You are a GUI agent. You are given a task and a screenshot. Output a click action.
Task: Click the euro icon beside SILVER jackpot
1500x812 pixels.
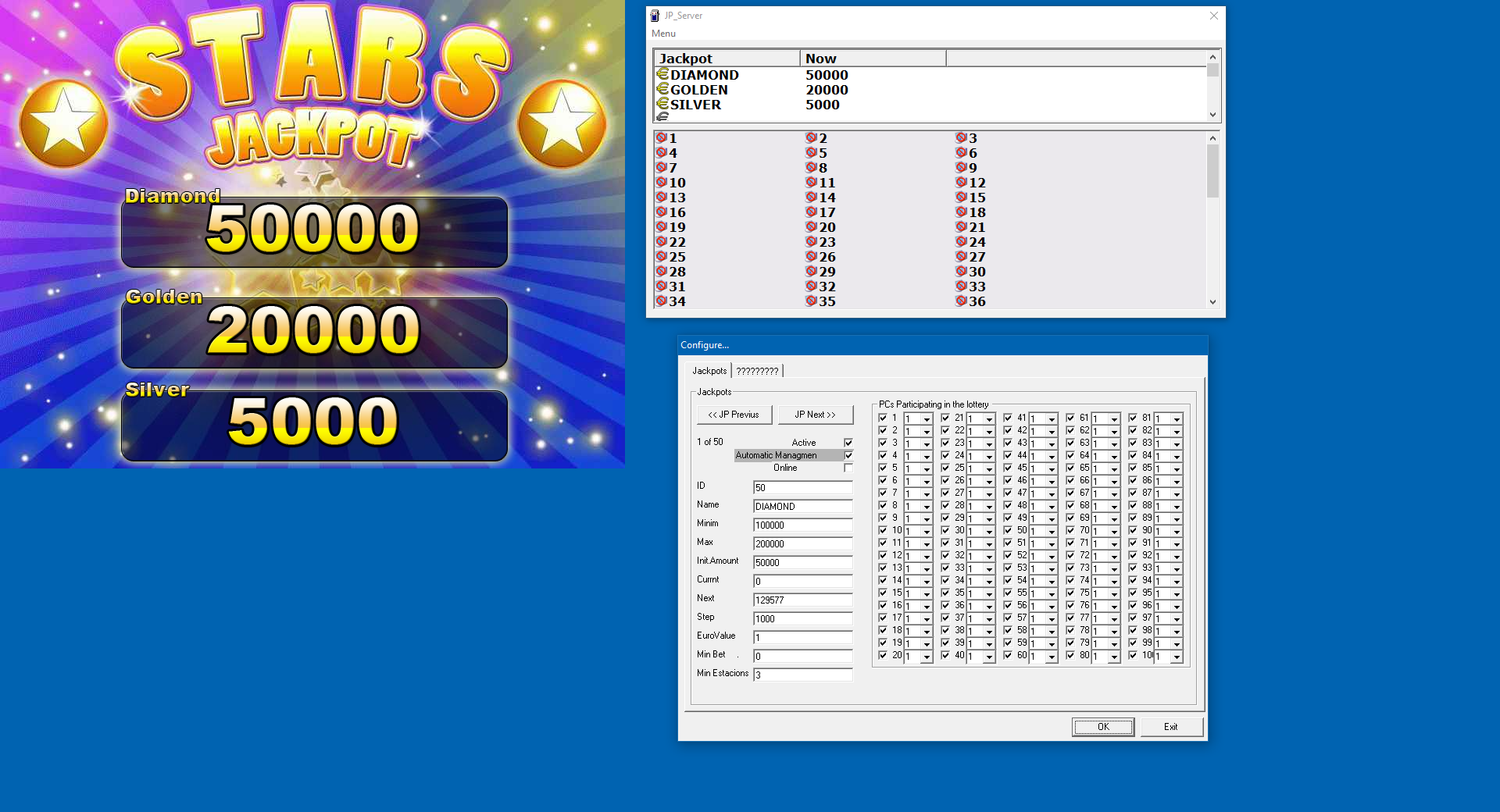pyautogui.click(x=662, y=104)
